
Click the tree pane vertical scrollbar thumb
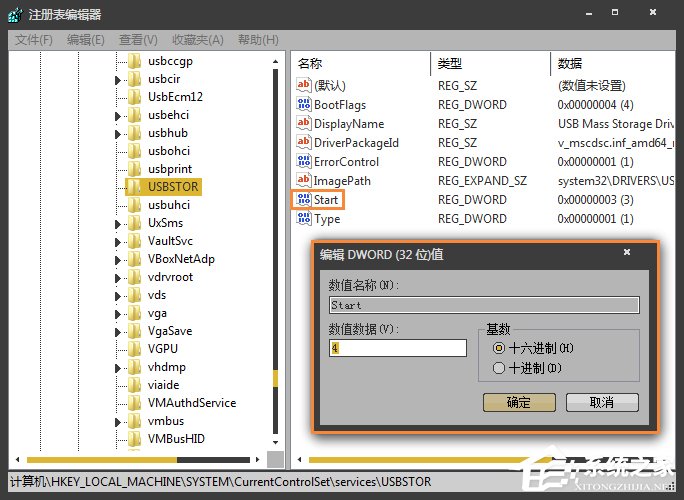tap(275, 379)
